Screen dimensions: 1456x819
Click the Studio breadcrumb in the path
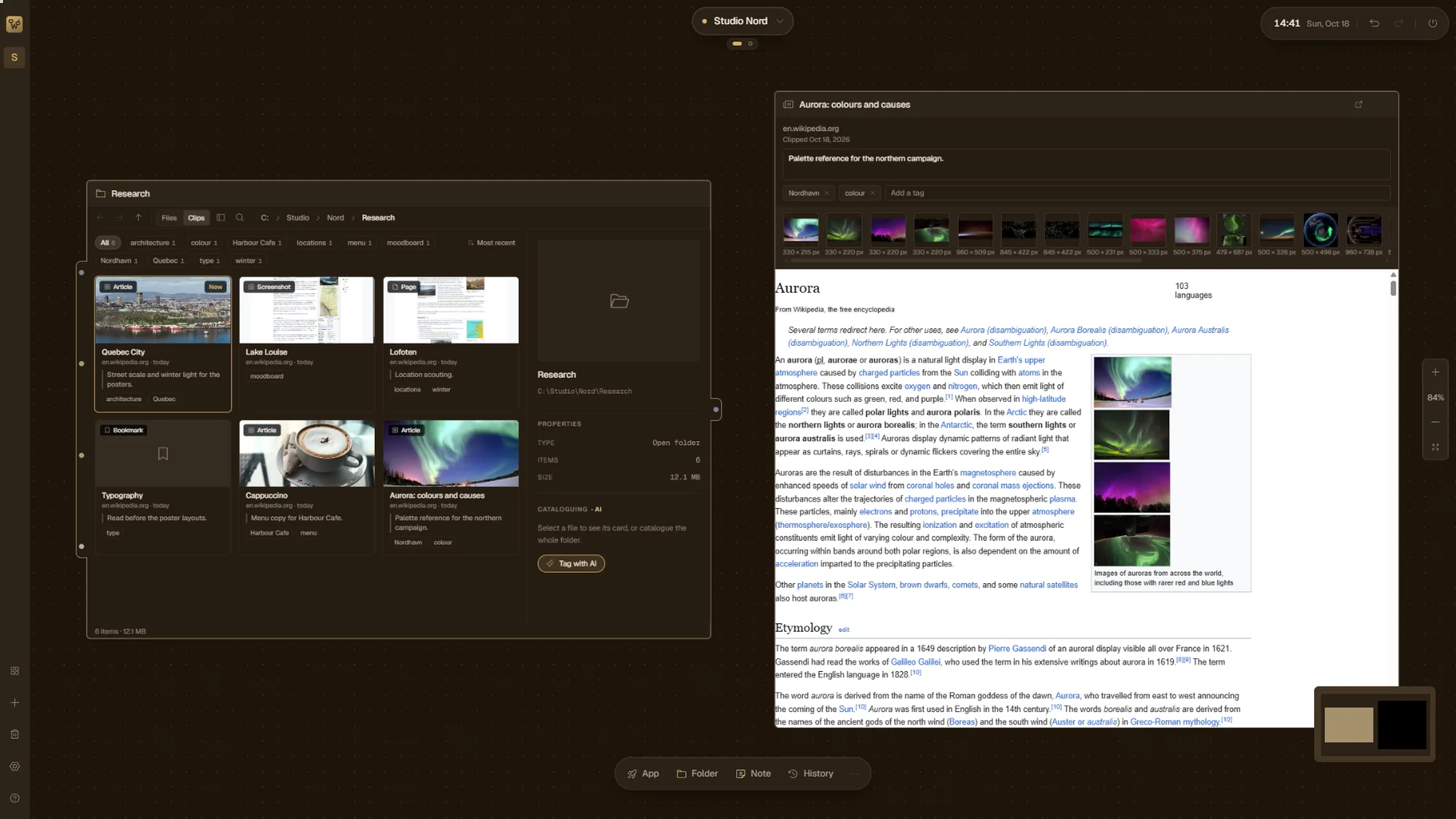point(298,218)
